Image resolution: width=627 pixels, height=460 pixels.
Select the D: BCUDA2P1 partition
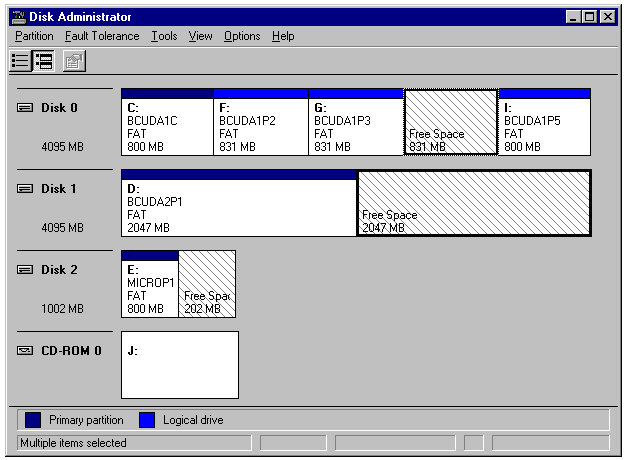point(238,207)
